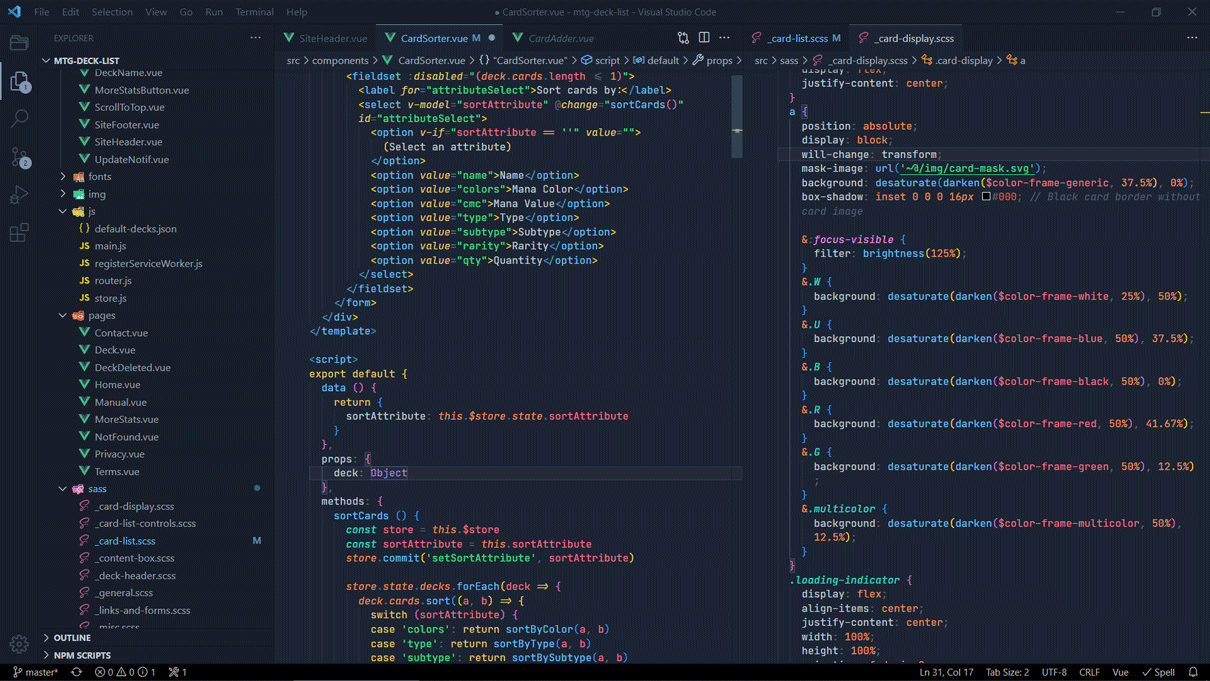
Task: Switch to CardAdder.vue tab
Action: [552, 38]
